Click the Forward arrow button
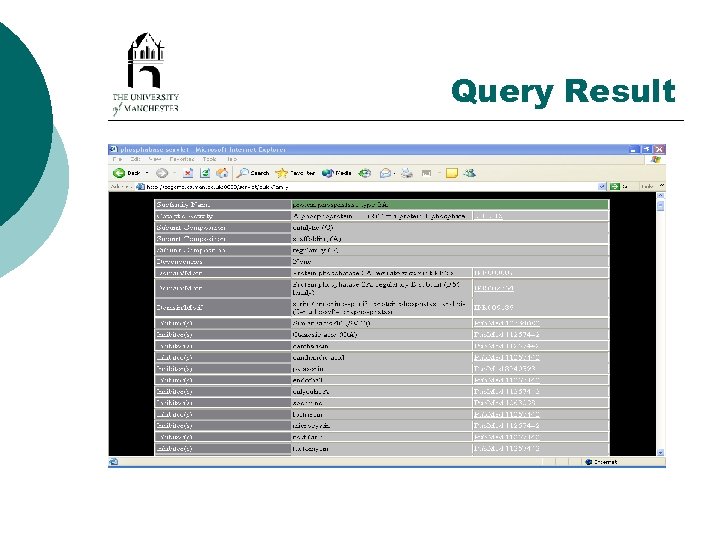Image resolution: width=720 pixels, height=540 pixels. coord(162,173)
